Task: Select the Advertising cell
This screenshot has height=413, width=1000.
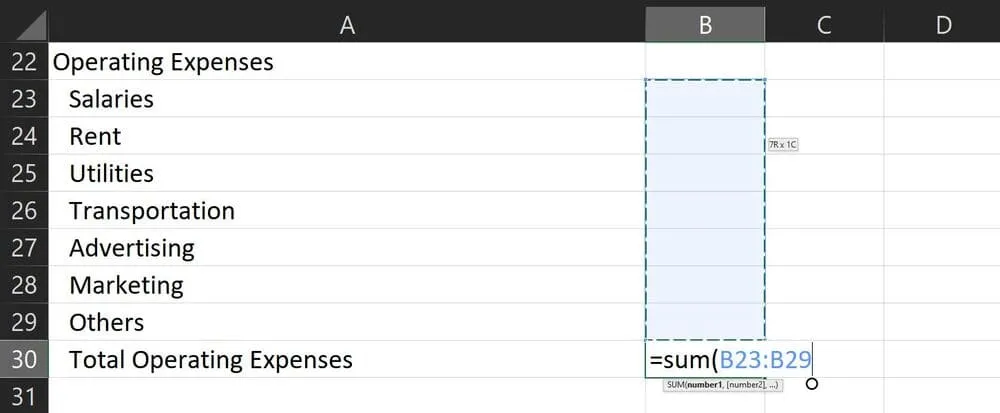Action: point(131,248)
